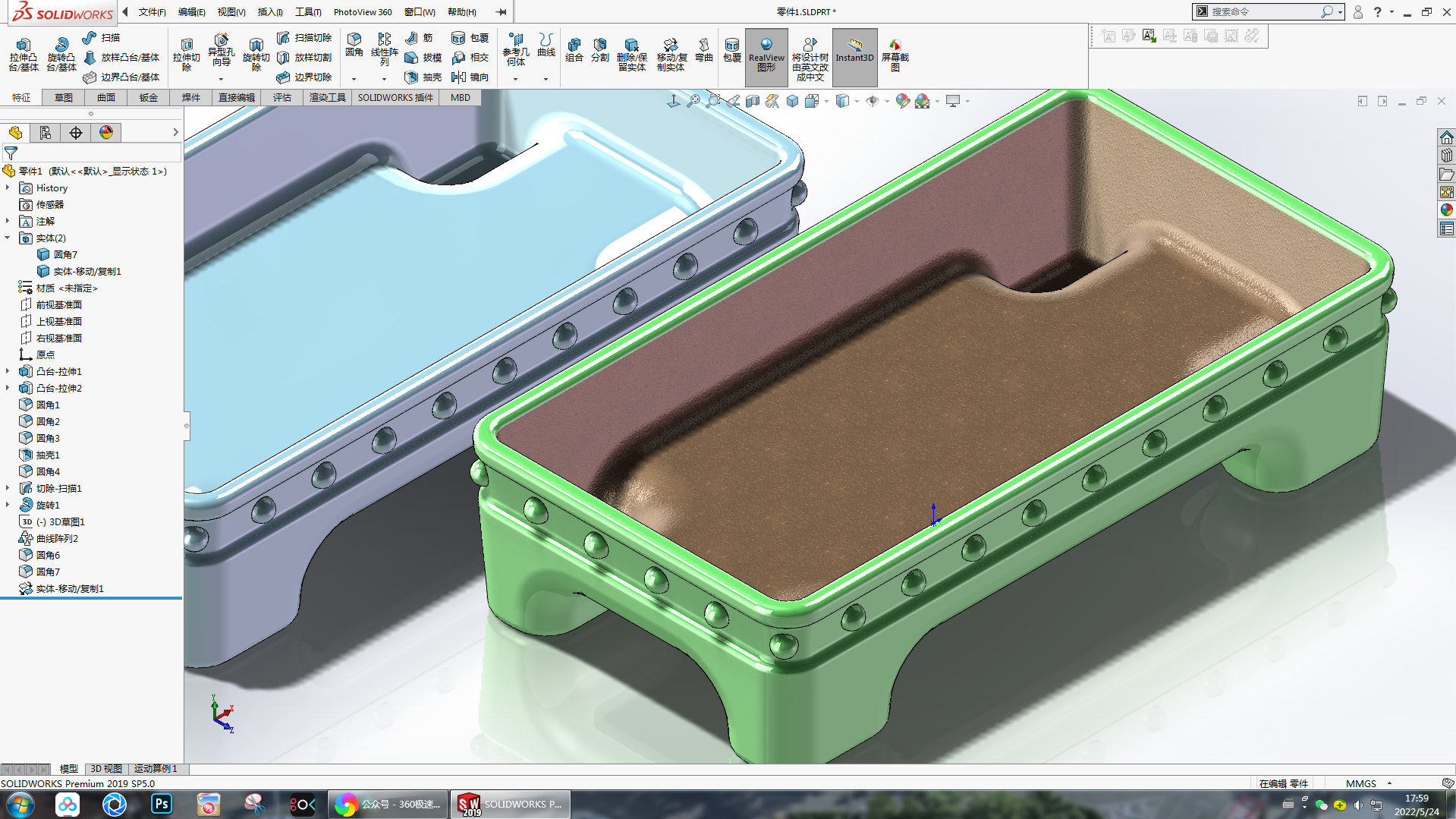Open the 圆角 fillet dropdown arrow
The image size is (1456, 819).
354,79
